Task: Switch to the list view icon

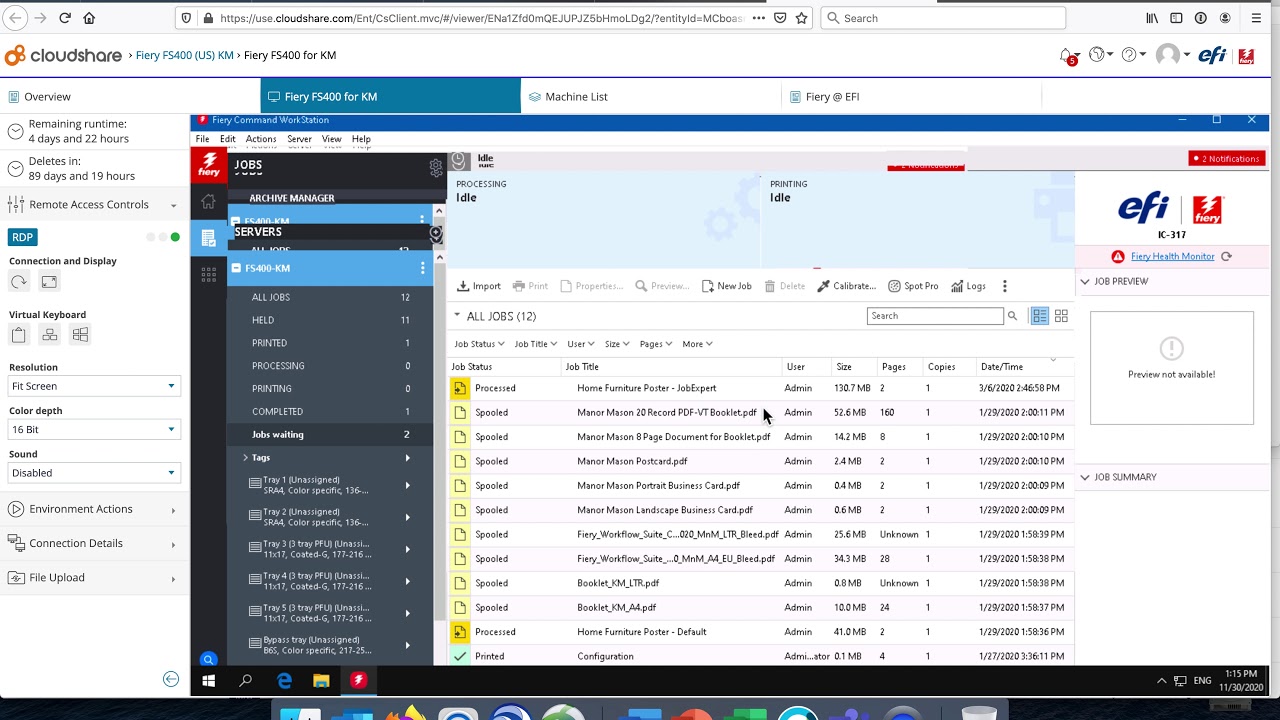Action: click(x=1040, y=316)
